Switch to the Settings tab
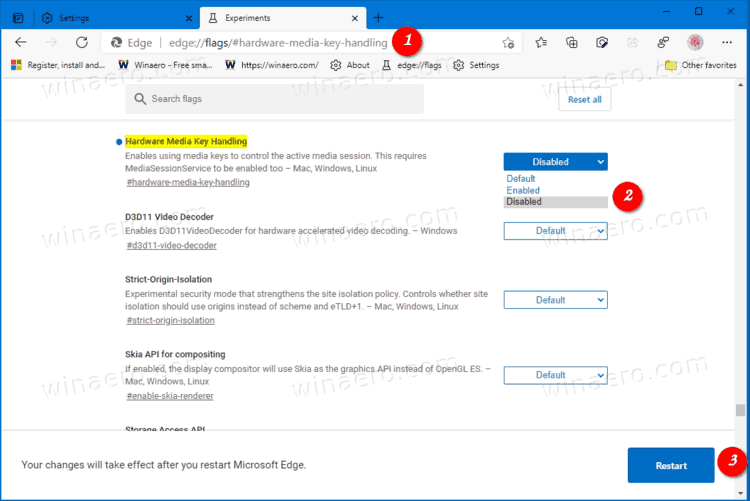This screenshot has width=750, height=501. point(116,18)
